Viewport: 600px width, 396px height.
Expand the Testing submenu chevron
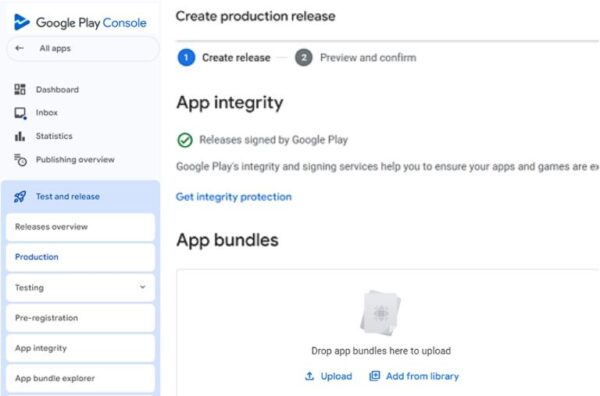point(142,287)
